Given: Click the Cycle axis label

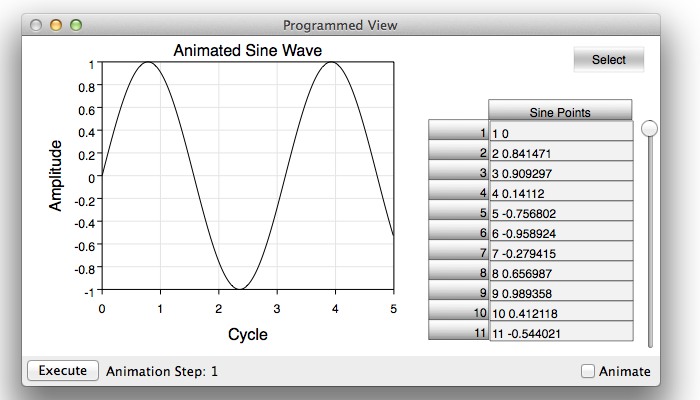Looking at the screenshot, I should coord(248,334).
